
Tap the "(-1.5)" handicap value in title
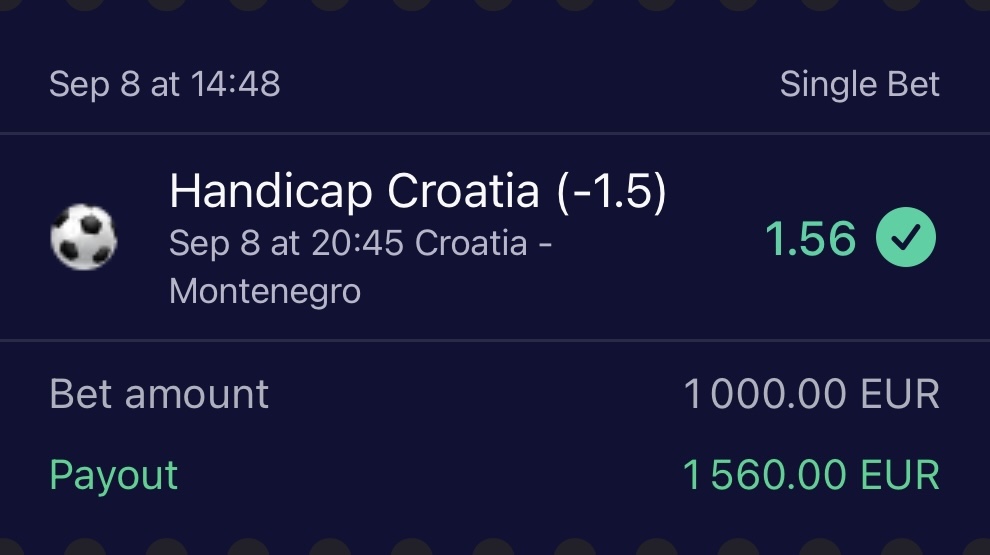click(610, 190)
